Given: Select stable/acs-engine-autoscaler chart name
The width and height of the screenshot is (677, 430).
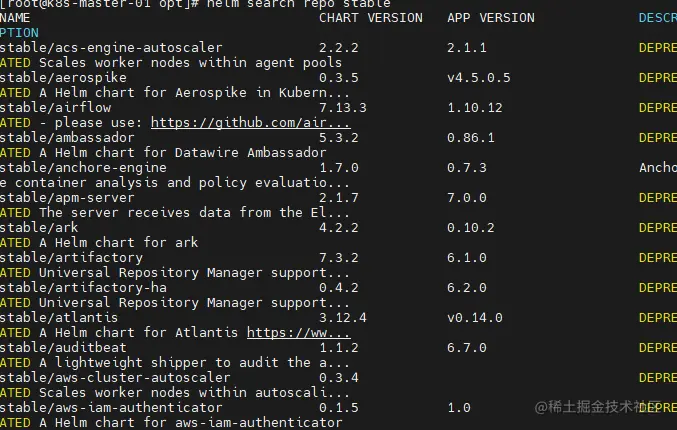Looking at the screenshot, I should pyautogui.click(x=111, y=47).
